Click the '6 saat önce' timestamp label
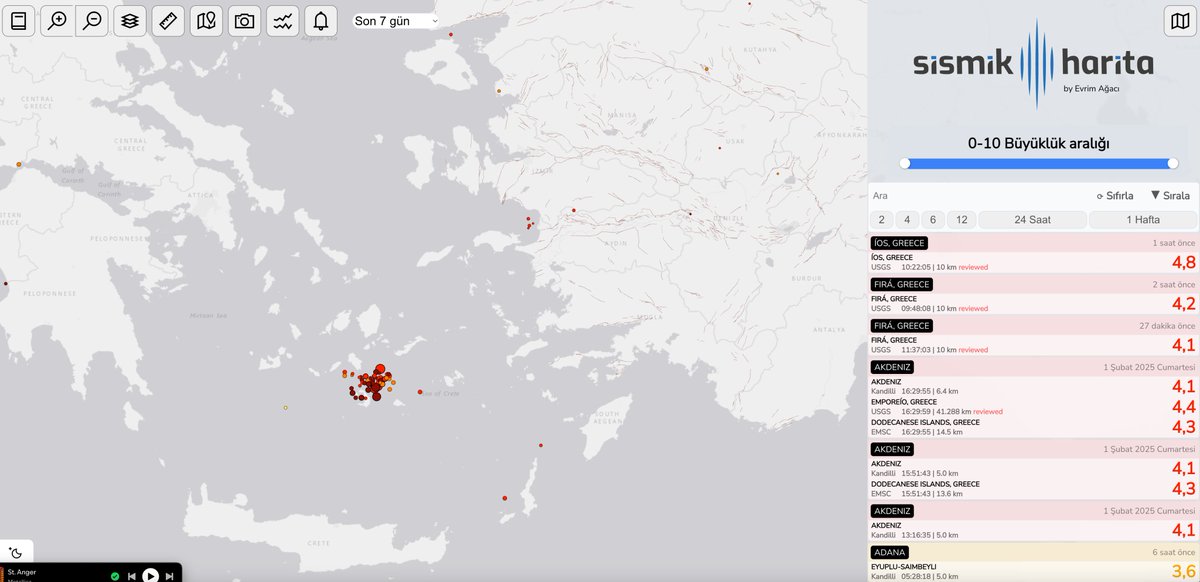 [x=1173, y=552]
